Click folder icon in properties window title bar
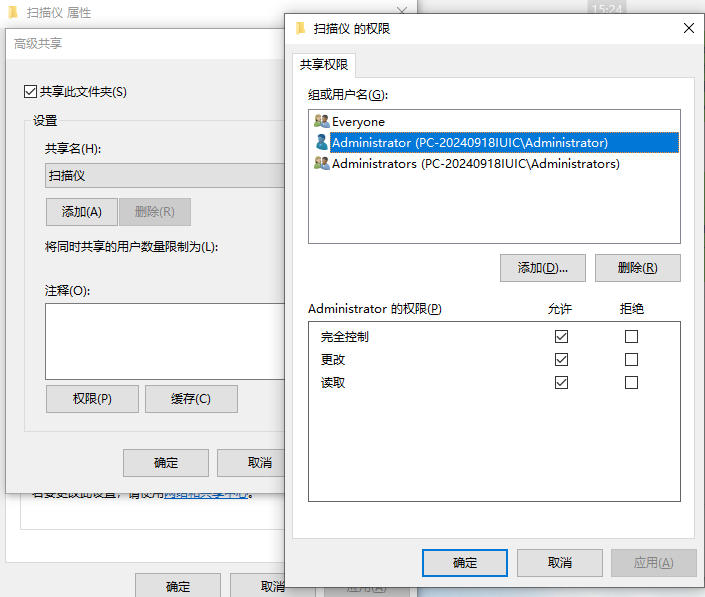705x597 pixels. click(14, 14)
